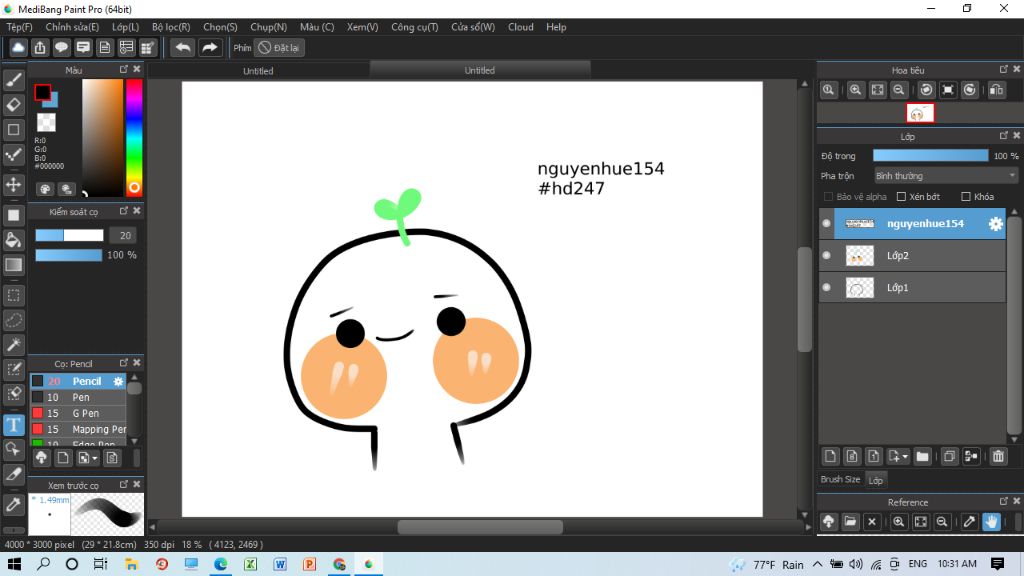1024x576 pixels.
Task: Hide the nguyenhue154 layer
Action: coord(827,223)
